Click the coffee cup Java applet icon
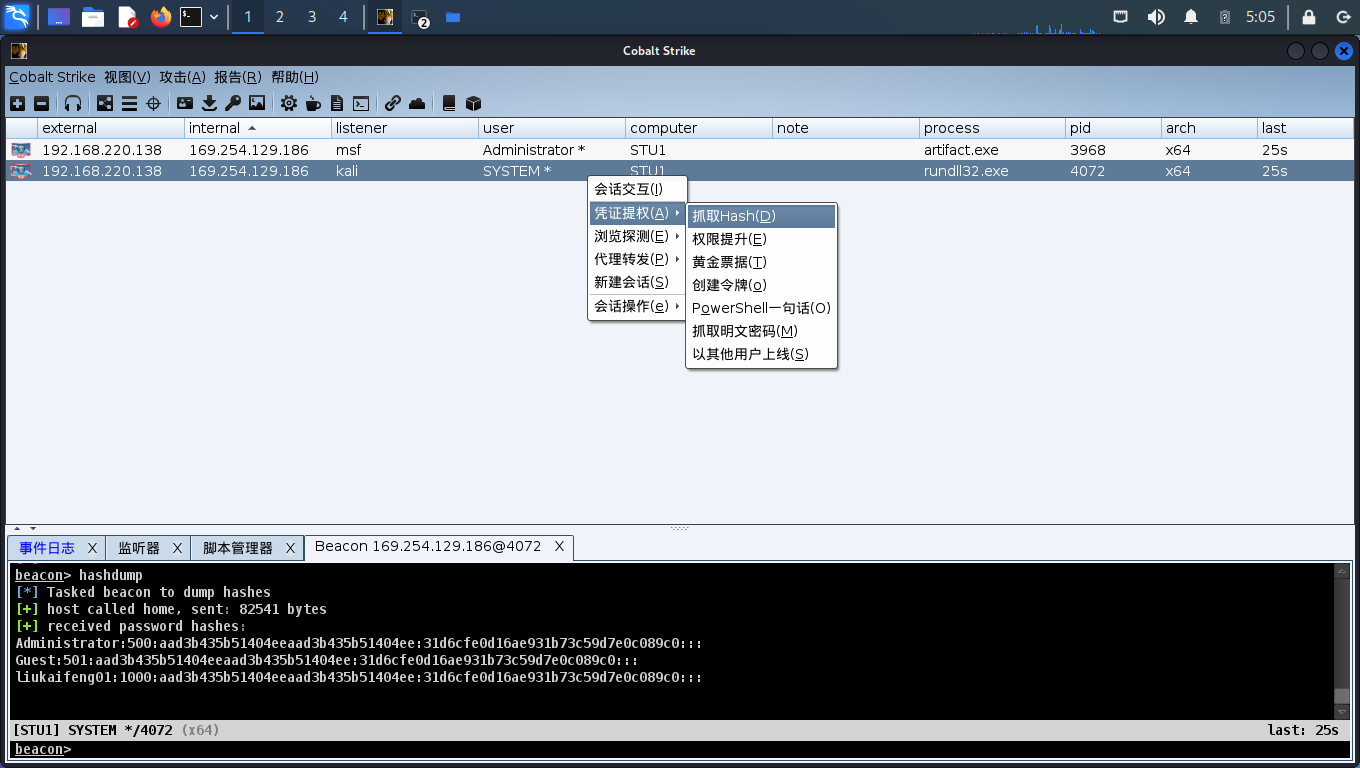This screenshot has width=1360, height=768. coord(313,103)
